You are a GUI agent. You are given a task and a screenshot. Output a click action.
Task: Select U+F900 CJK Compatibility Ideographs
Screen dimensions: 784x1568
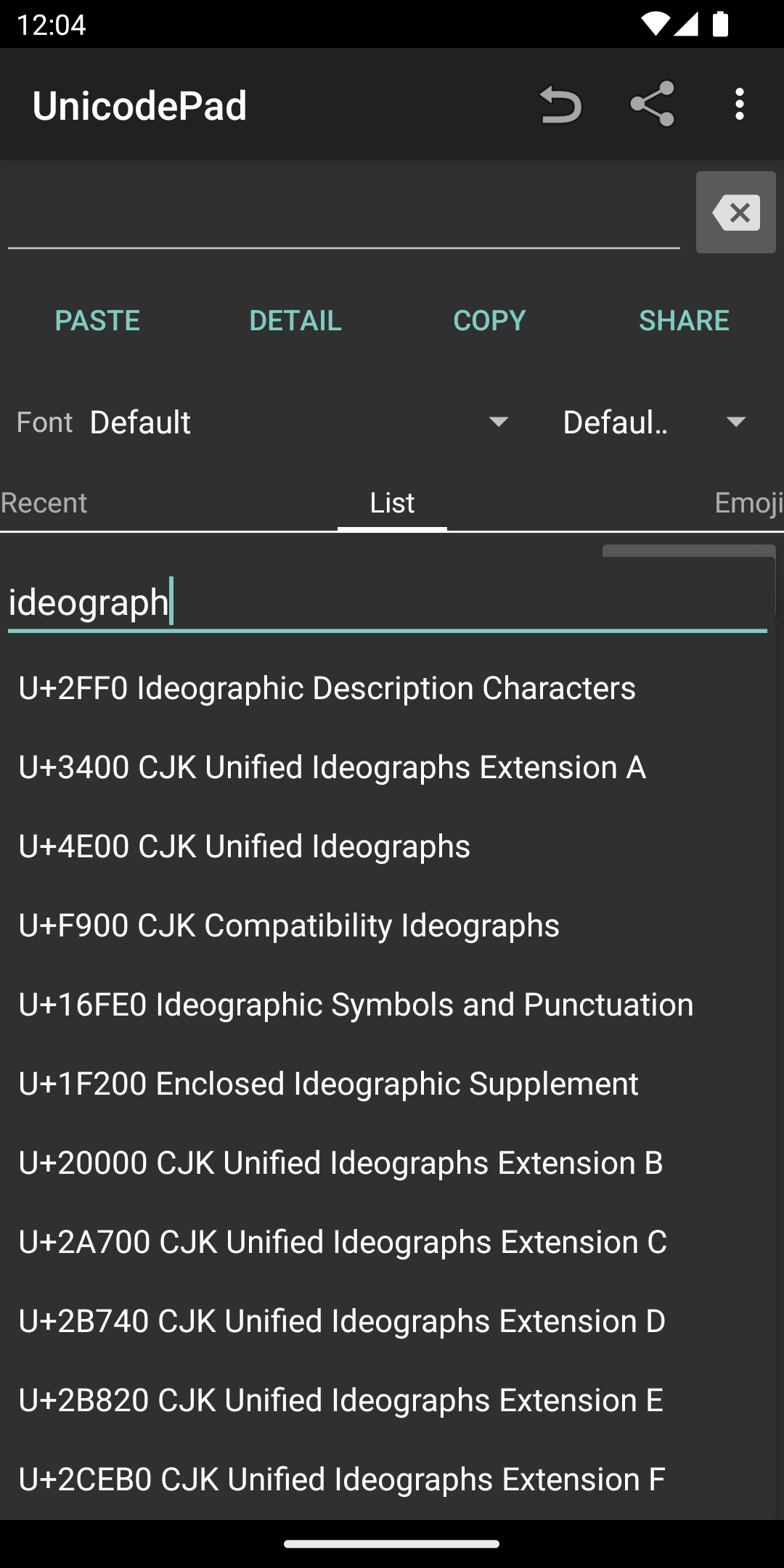289,926
